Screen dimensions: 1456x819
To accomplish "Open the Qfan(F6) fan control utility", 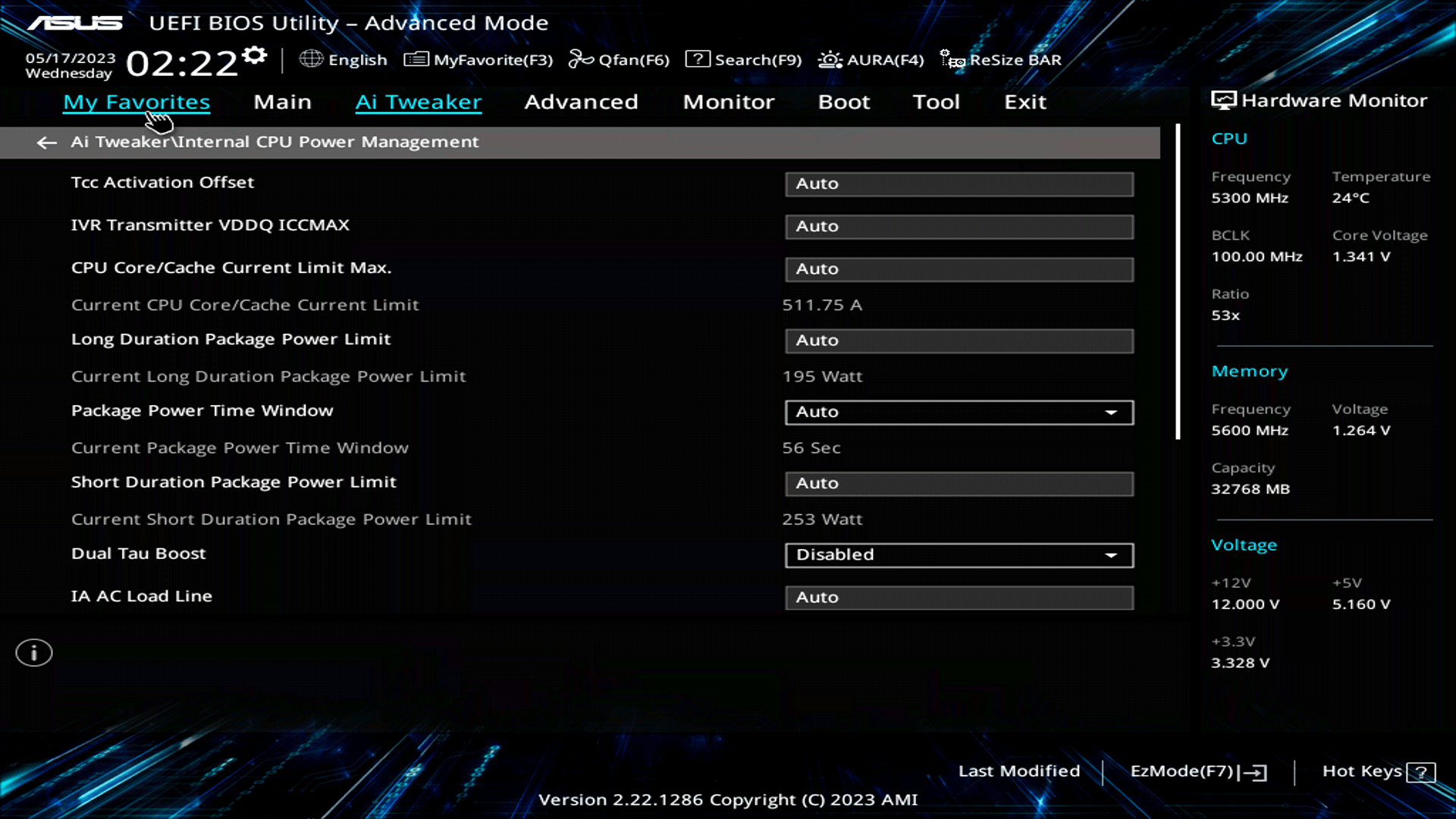I will (x=619, y=59).
